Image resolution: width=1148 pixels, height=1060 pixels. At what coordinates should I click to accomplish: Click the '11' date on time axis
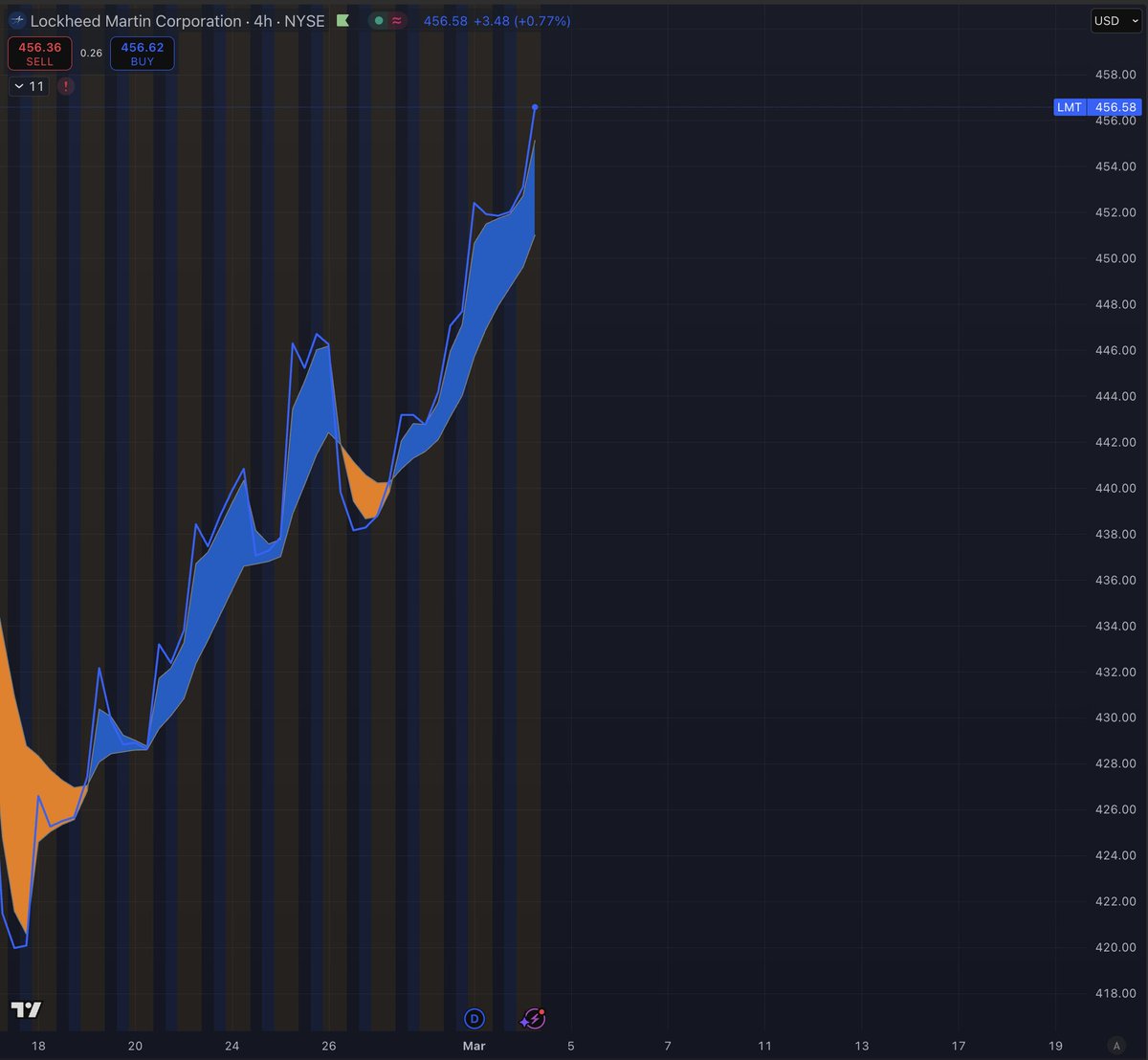click(x=765, y=1046)
